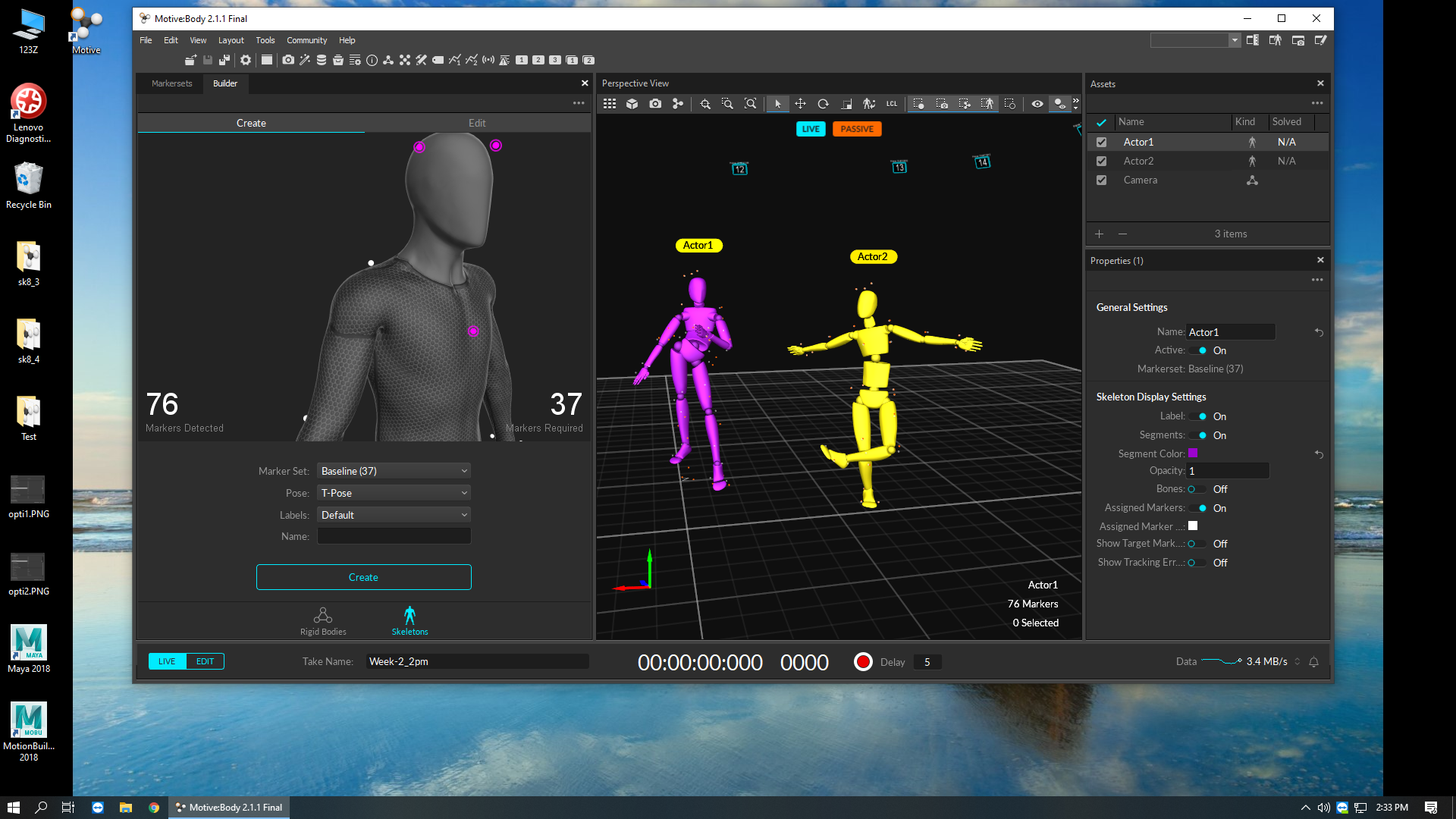Open the Labels Default dropdown
Image resolution: width=1456 pixels, height=819 pixels.
click(394, 515)
